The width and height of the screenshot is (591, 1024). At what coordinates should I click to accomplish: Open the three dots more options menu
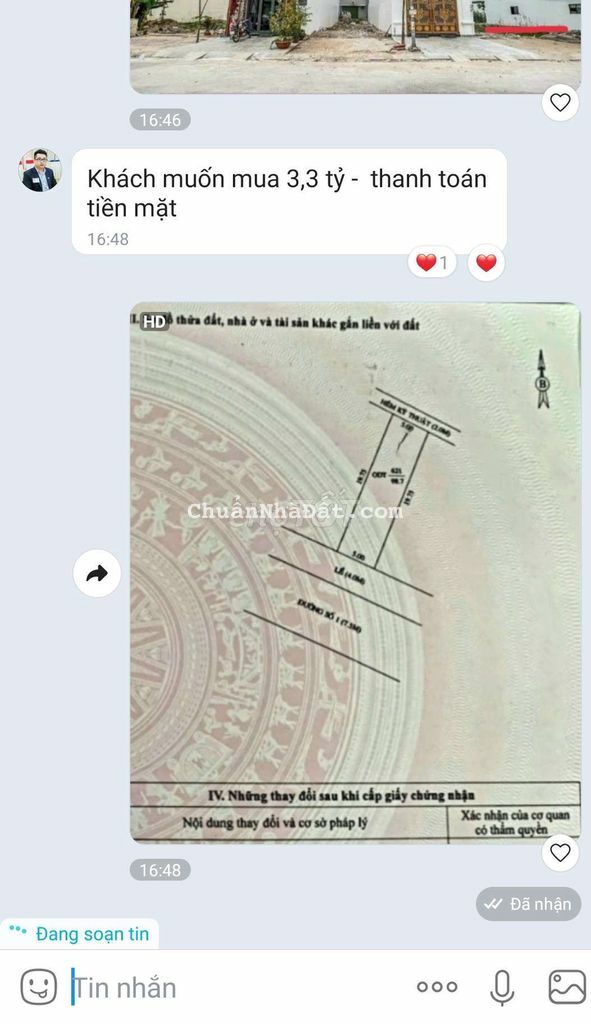[437, 987]
